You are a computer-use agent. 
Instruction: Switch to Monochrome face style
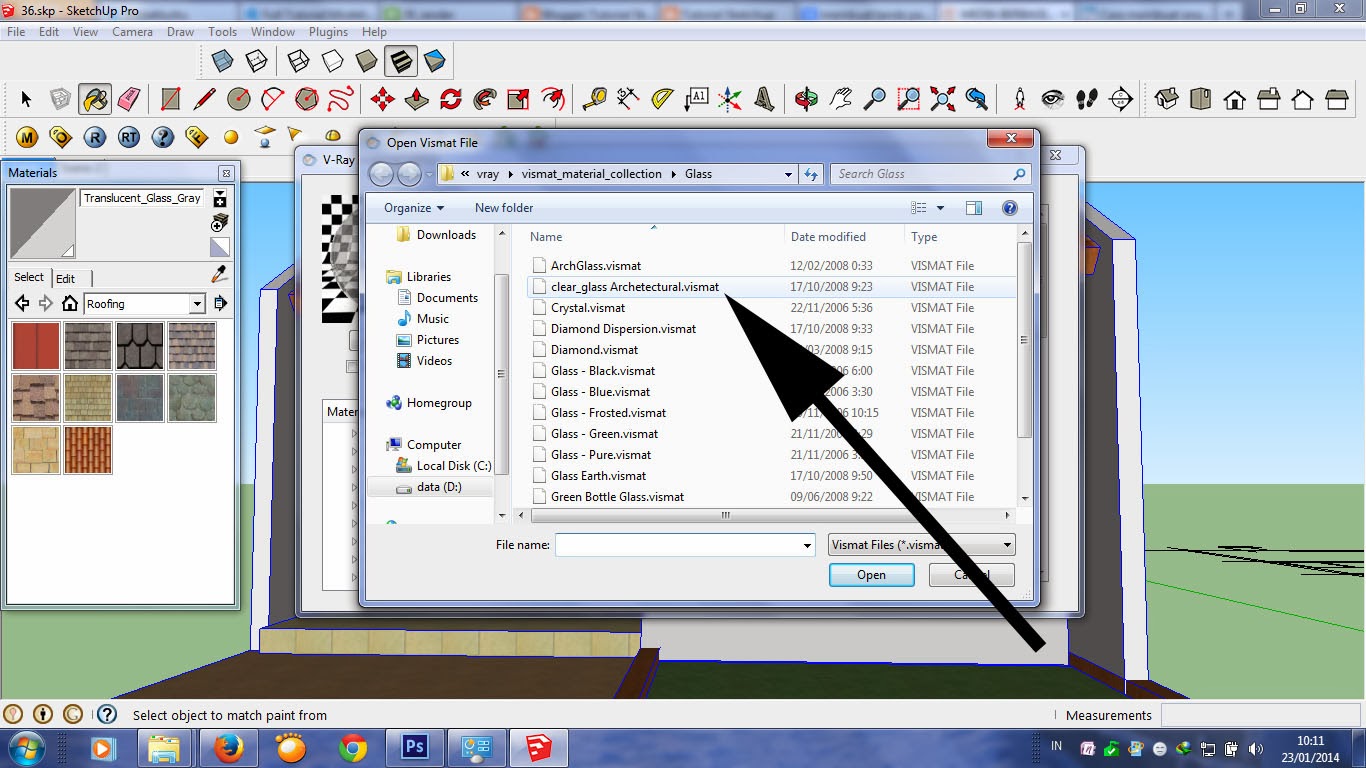click(435, 62)
